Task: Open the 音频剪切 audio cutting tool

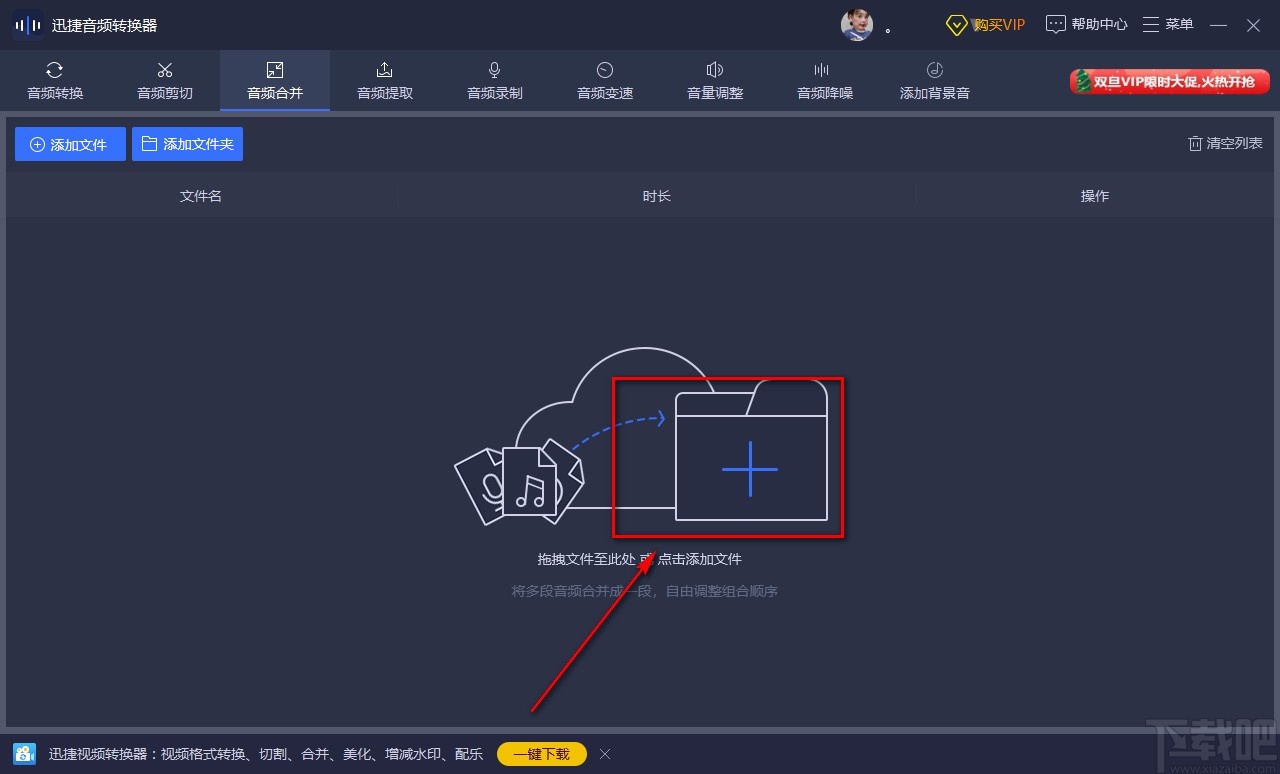Action: [x=164, y=81]
